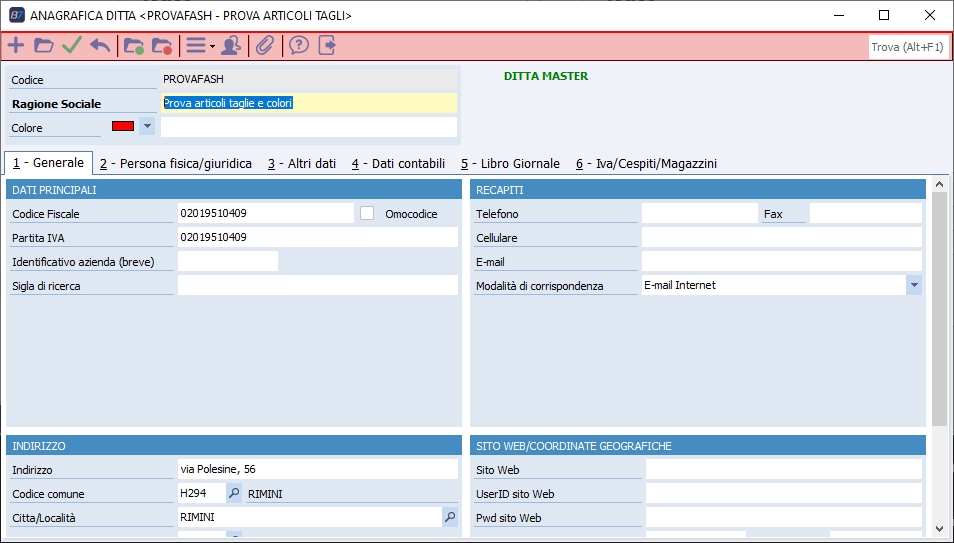The image size is (954, 543).
Task: Click the Codice field showing PROVAFASH
Action: [309, 79]
